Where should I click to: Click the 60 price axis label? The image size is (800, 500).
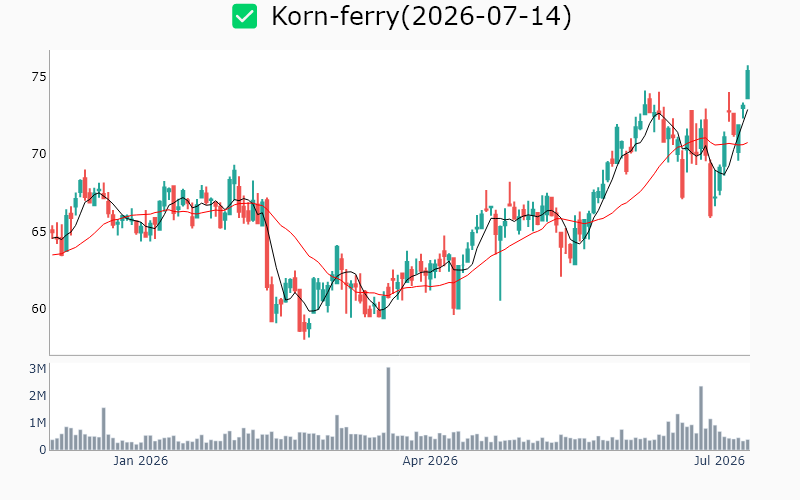point(39,309)
